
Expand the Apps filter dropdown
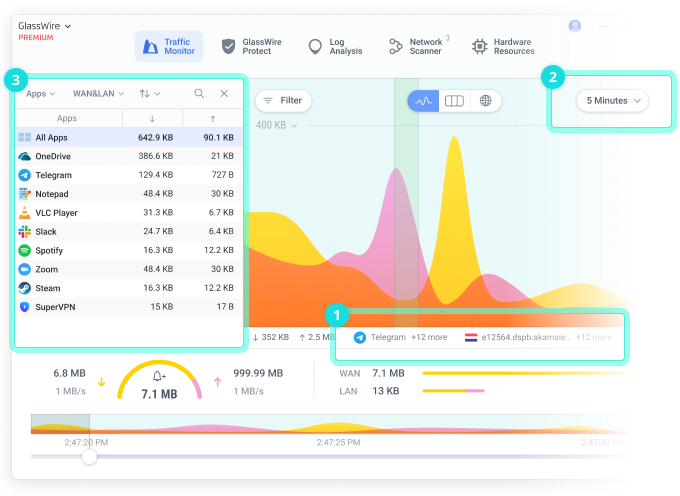coord(40,94)
